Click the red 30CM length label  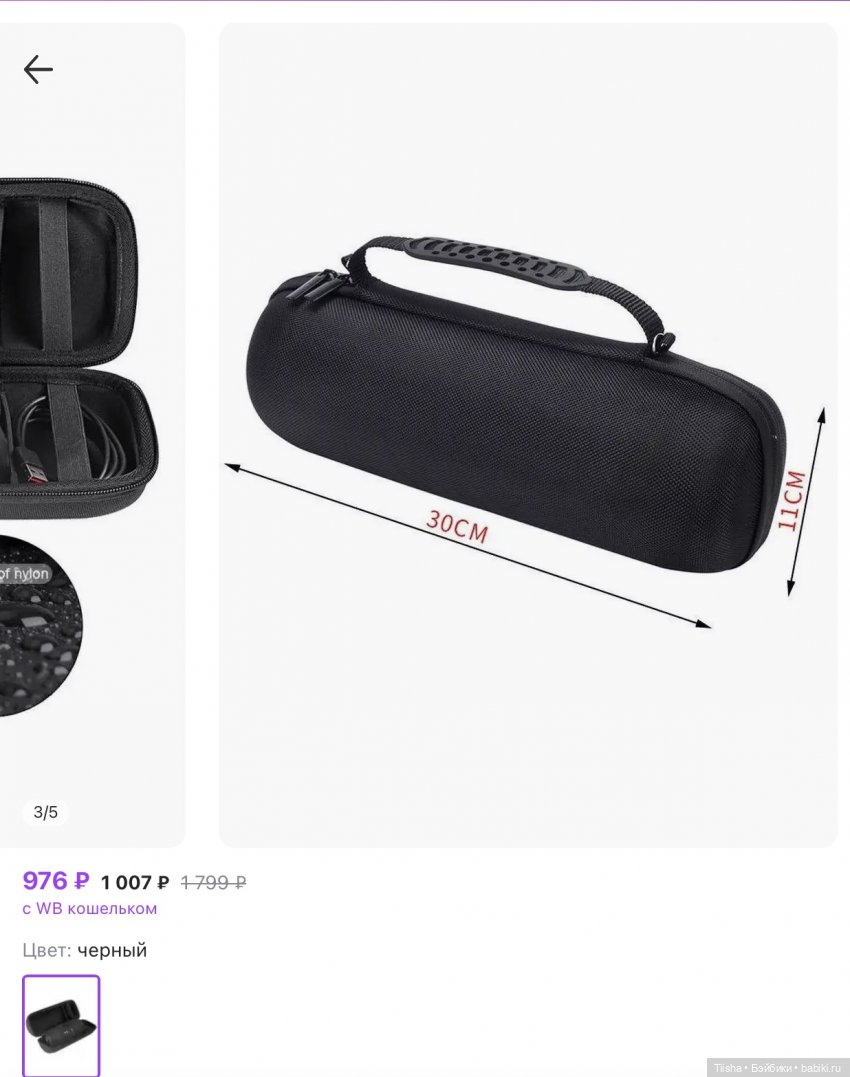pos(457,526)
